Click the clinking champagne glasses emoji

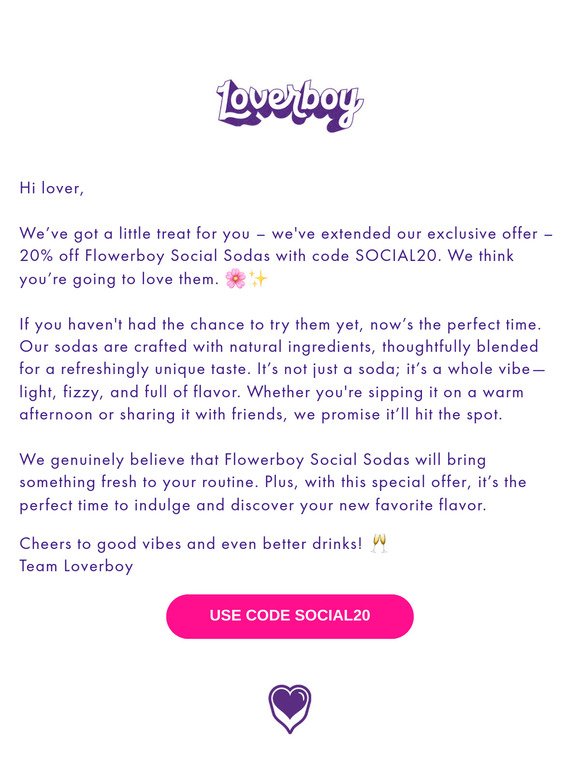[379, 543]
